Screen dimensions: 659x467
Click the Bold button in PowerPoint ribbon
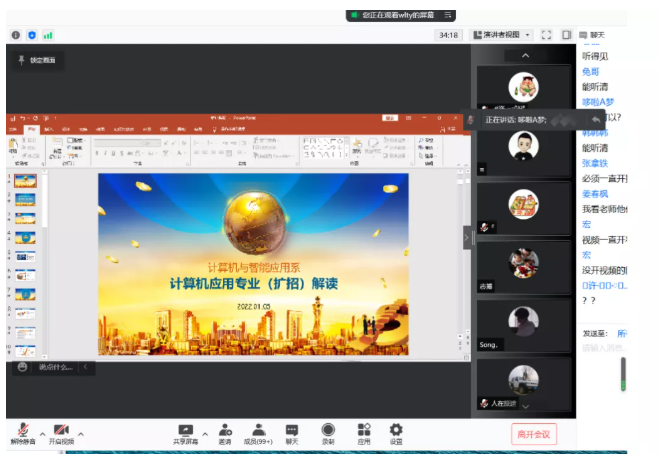(97, 153)
